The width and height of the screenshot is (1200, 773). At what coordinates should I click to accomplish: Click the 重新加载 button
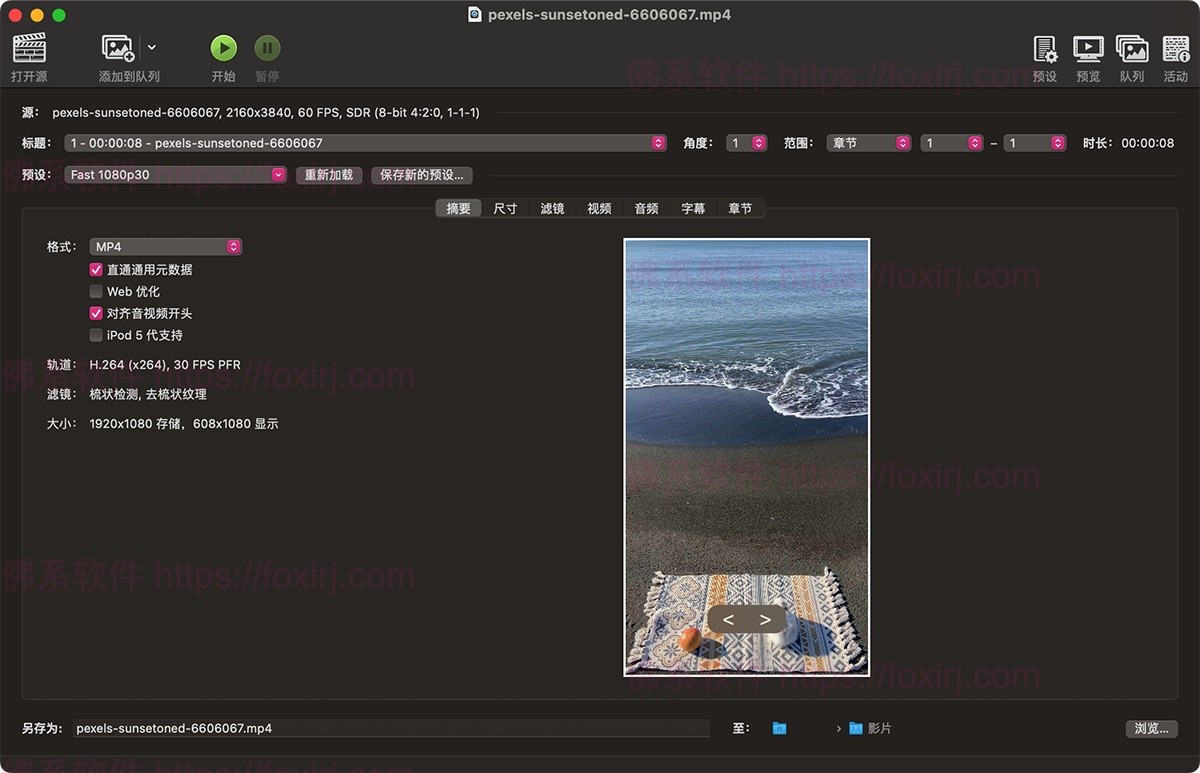click(328, 175)
